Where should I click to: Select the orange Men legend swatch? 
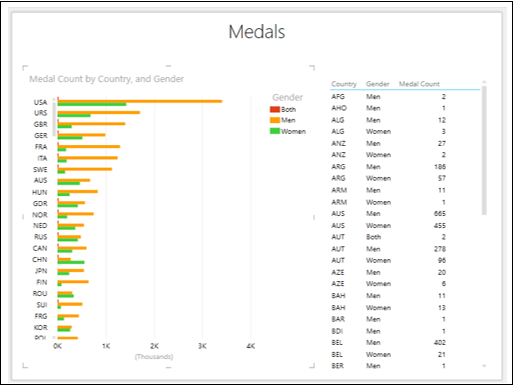[275, 120]
